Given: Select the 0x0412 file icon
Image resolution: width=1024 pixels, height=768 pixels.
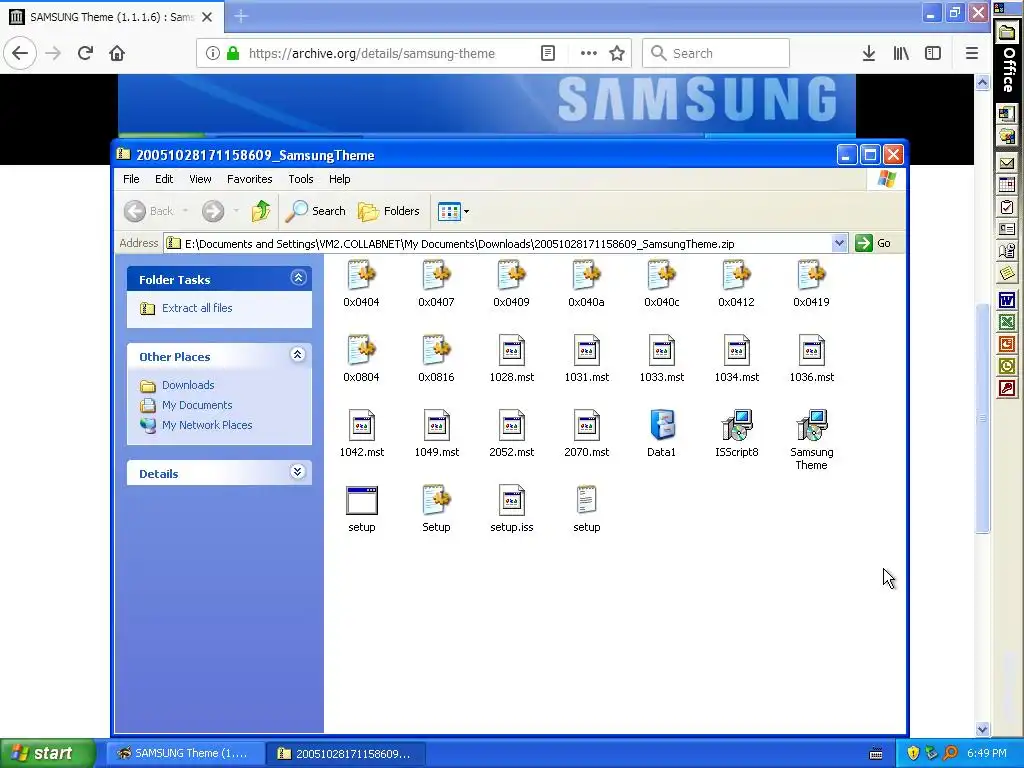Looking at the screenshot, I should pyautogui.click(x=737, y=275).
